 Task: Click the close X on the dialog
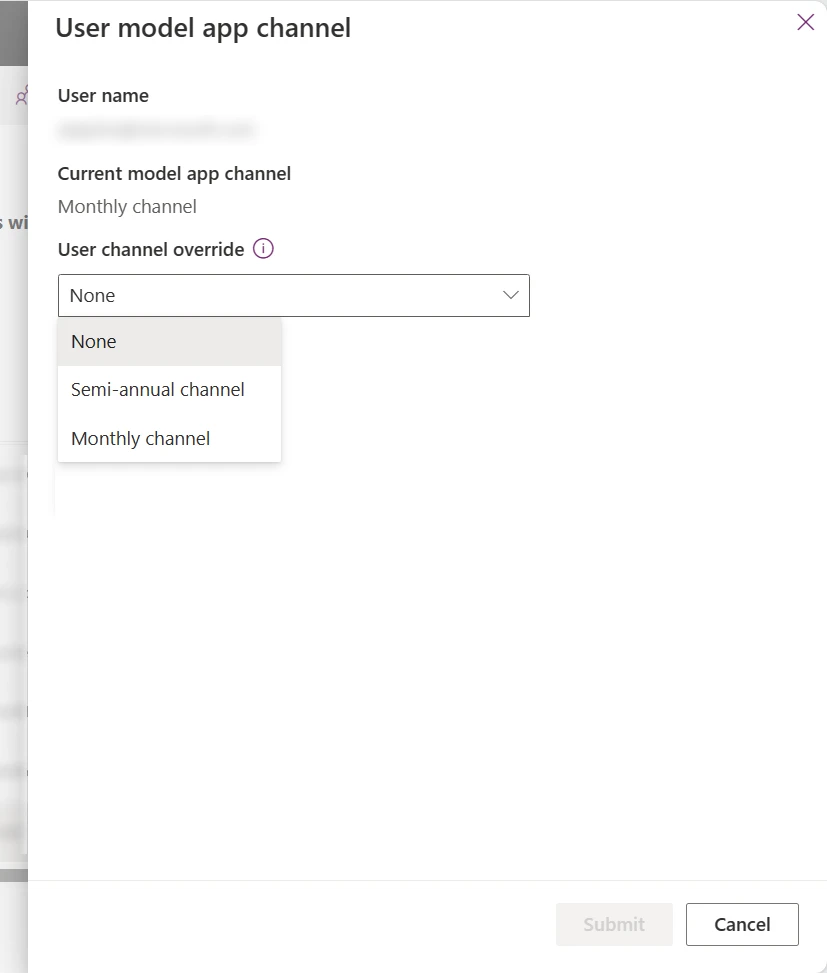click(x=805, y=22)
